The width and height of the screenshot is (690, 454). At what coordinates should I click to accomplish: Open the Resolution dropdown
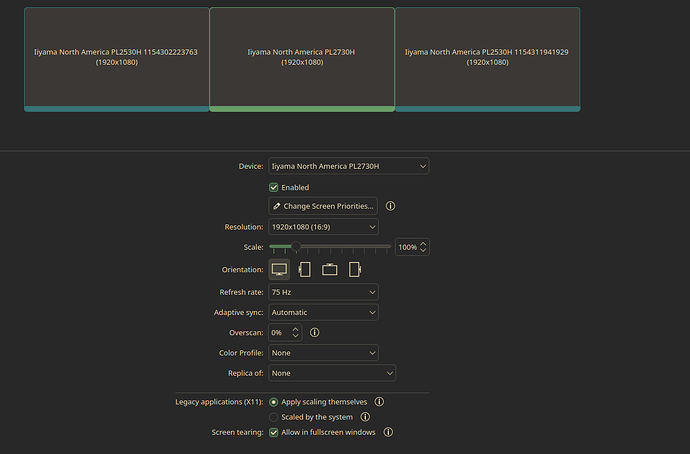click(x=323, y=227)
